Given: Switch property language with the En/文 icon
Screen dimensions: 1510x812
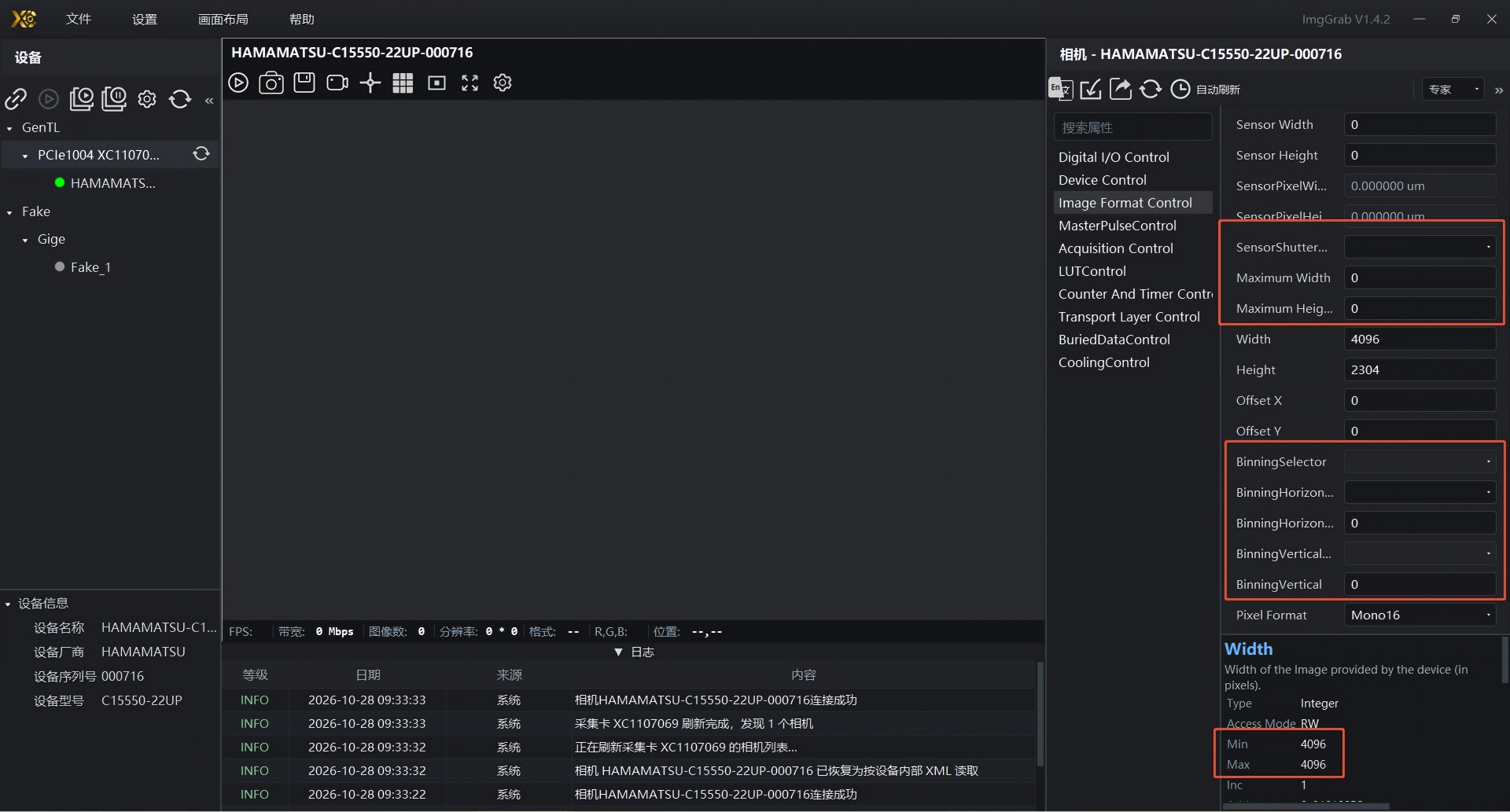Looking at the screenshot, I should [x=1060, y=89].
